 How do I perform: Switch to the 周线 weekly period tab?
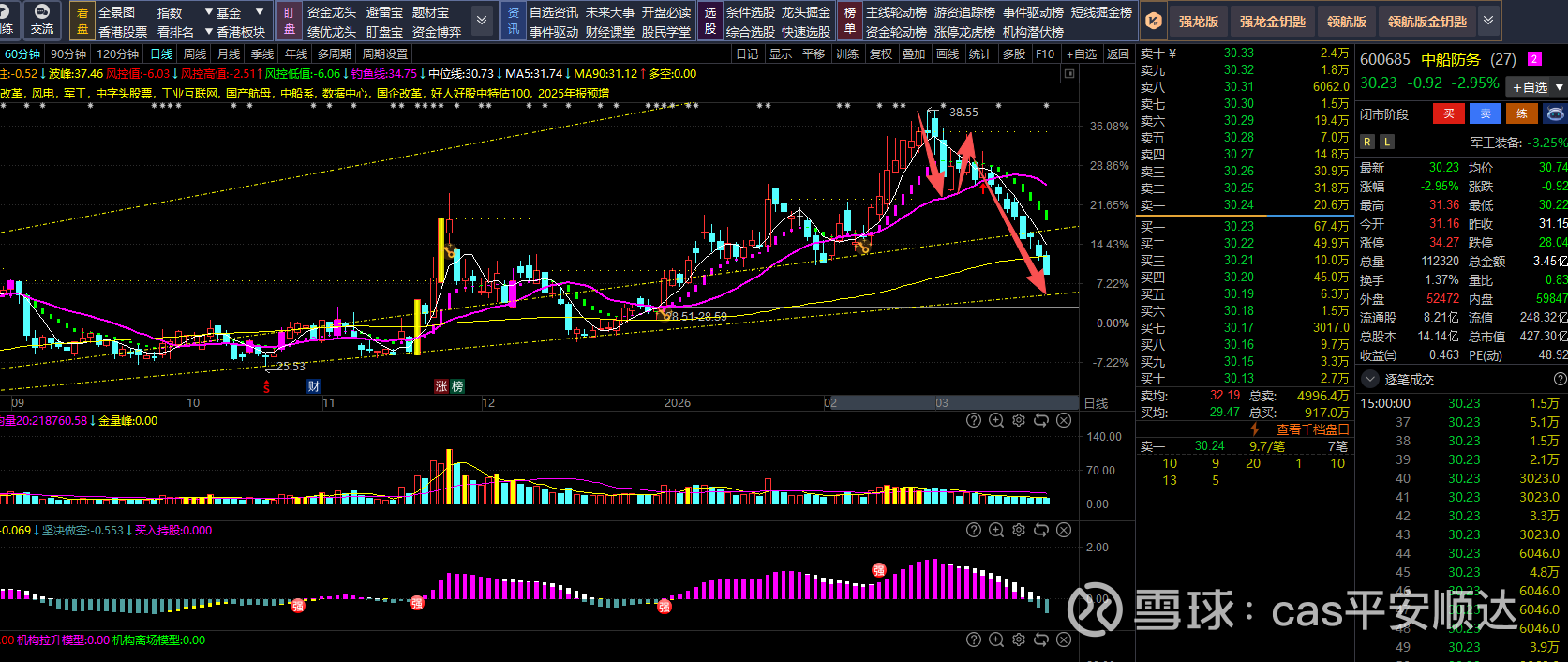click(x=195, y=54)
